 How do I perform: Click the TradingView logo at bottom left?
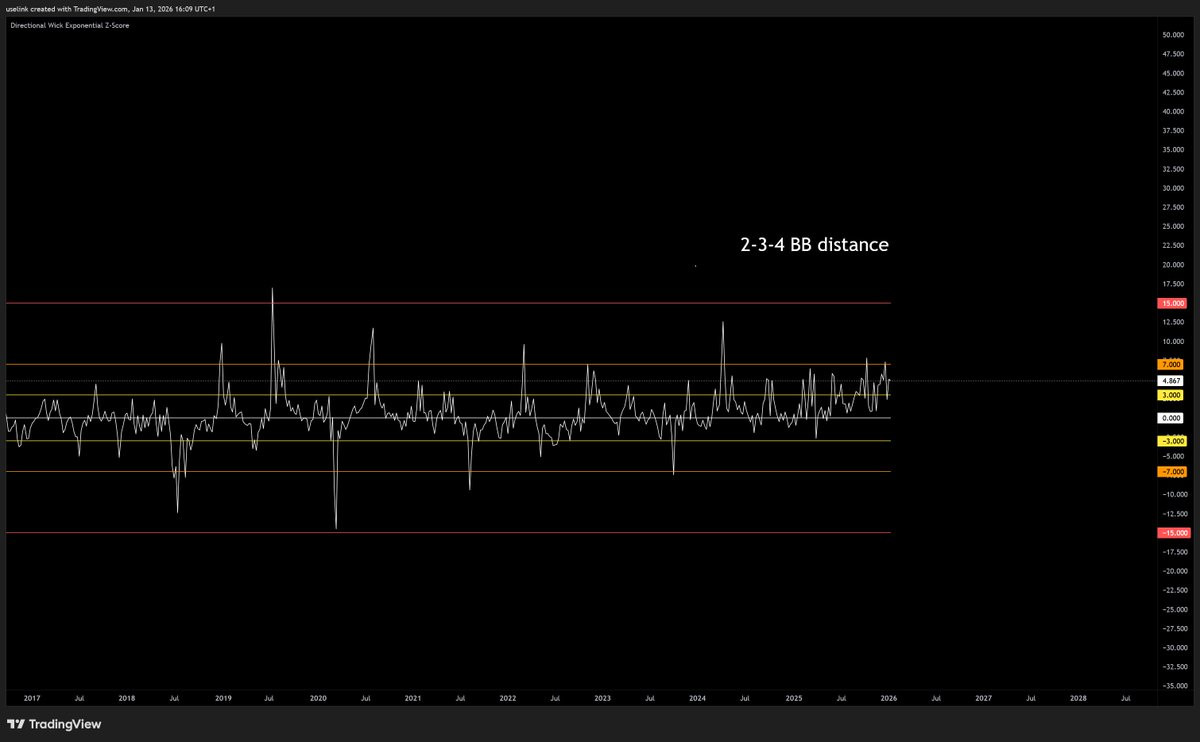55,724
